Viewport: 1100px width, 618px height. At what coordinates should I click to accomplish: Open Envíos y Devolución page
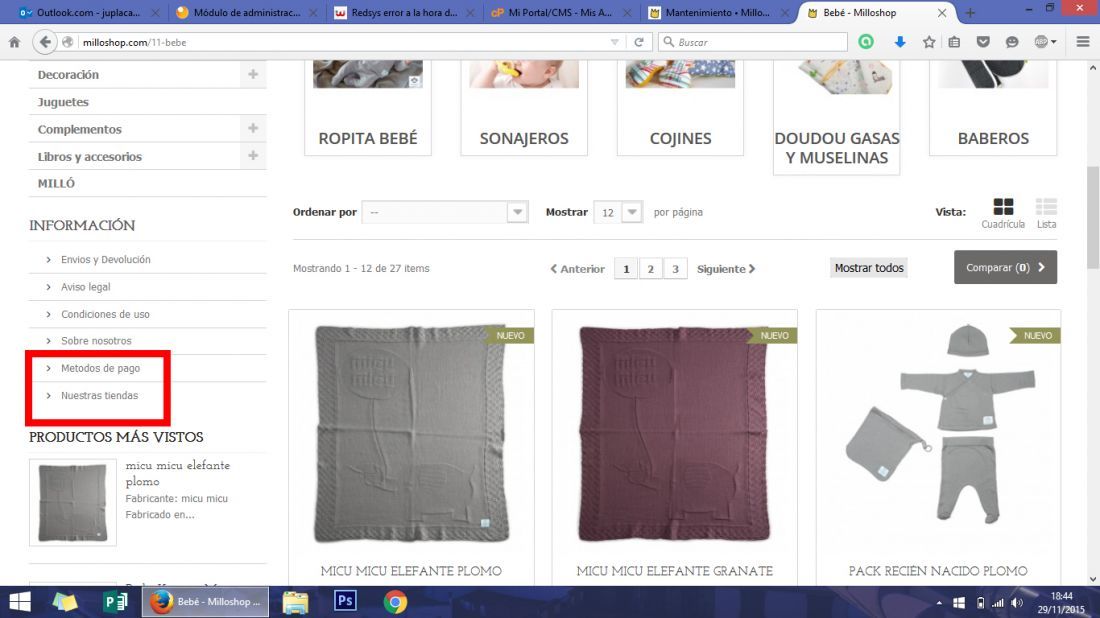point(106,260)
